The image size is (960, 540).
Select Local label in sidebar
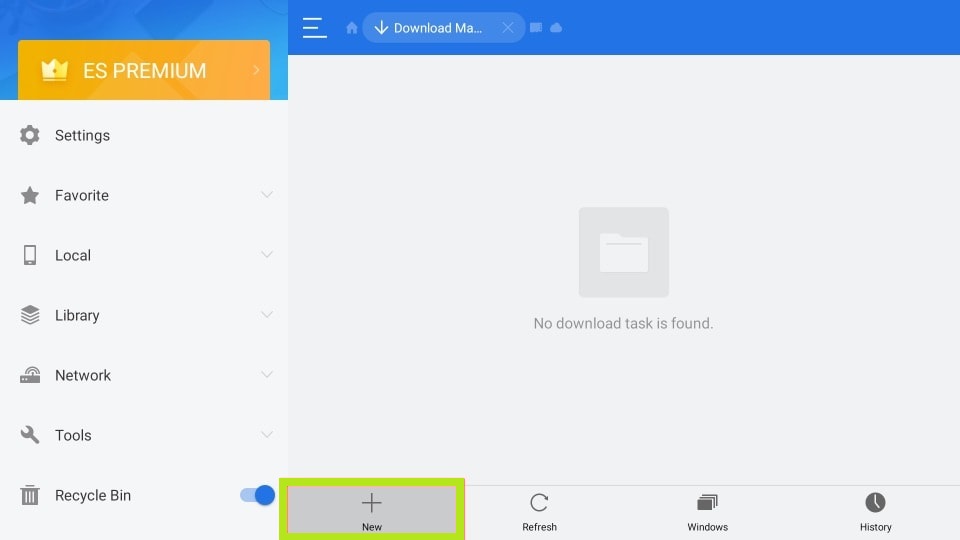[x=73, y=255]
